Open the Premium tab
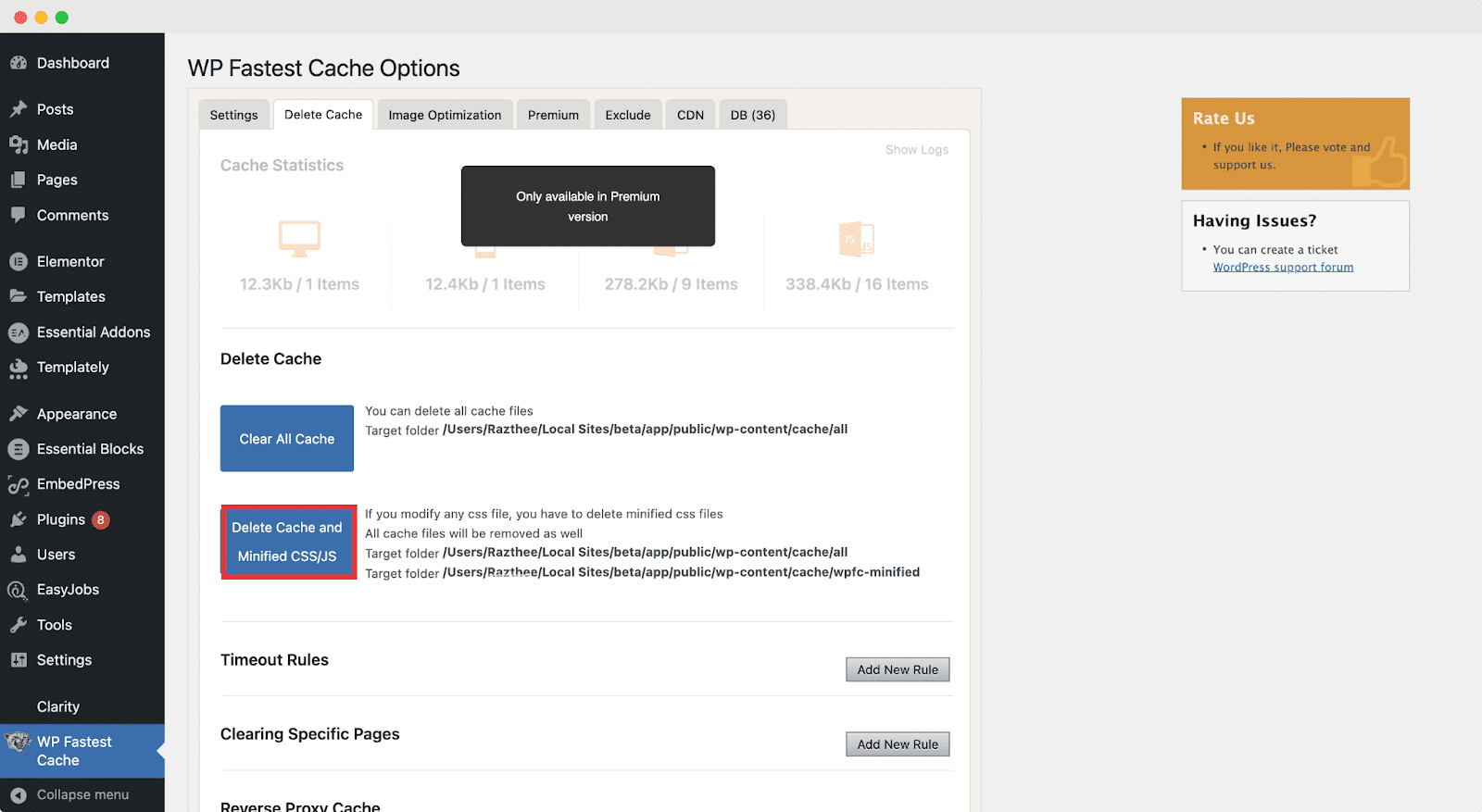The height and width of the screenshot is (812, 1482). tap(553, 115)
